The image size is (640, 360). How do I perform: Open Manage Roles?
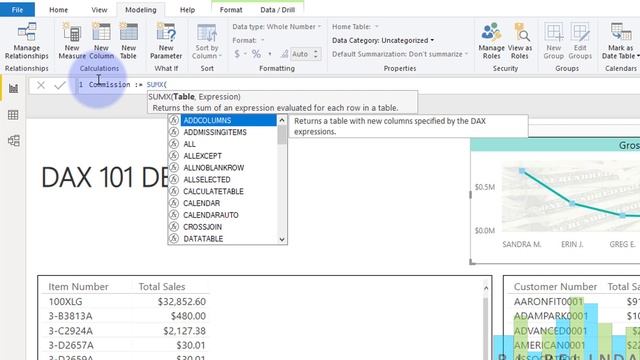point(491,41)
